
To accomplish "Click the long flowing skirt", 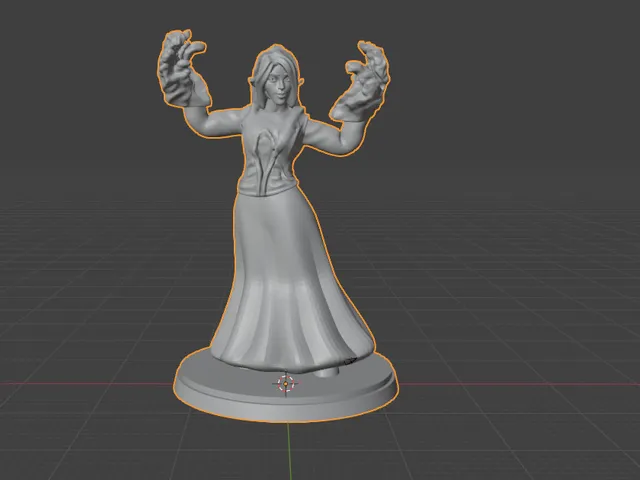I will (x=290, y=282).
